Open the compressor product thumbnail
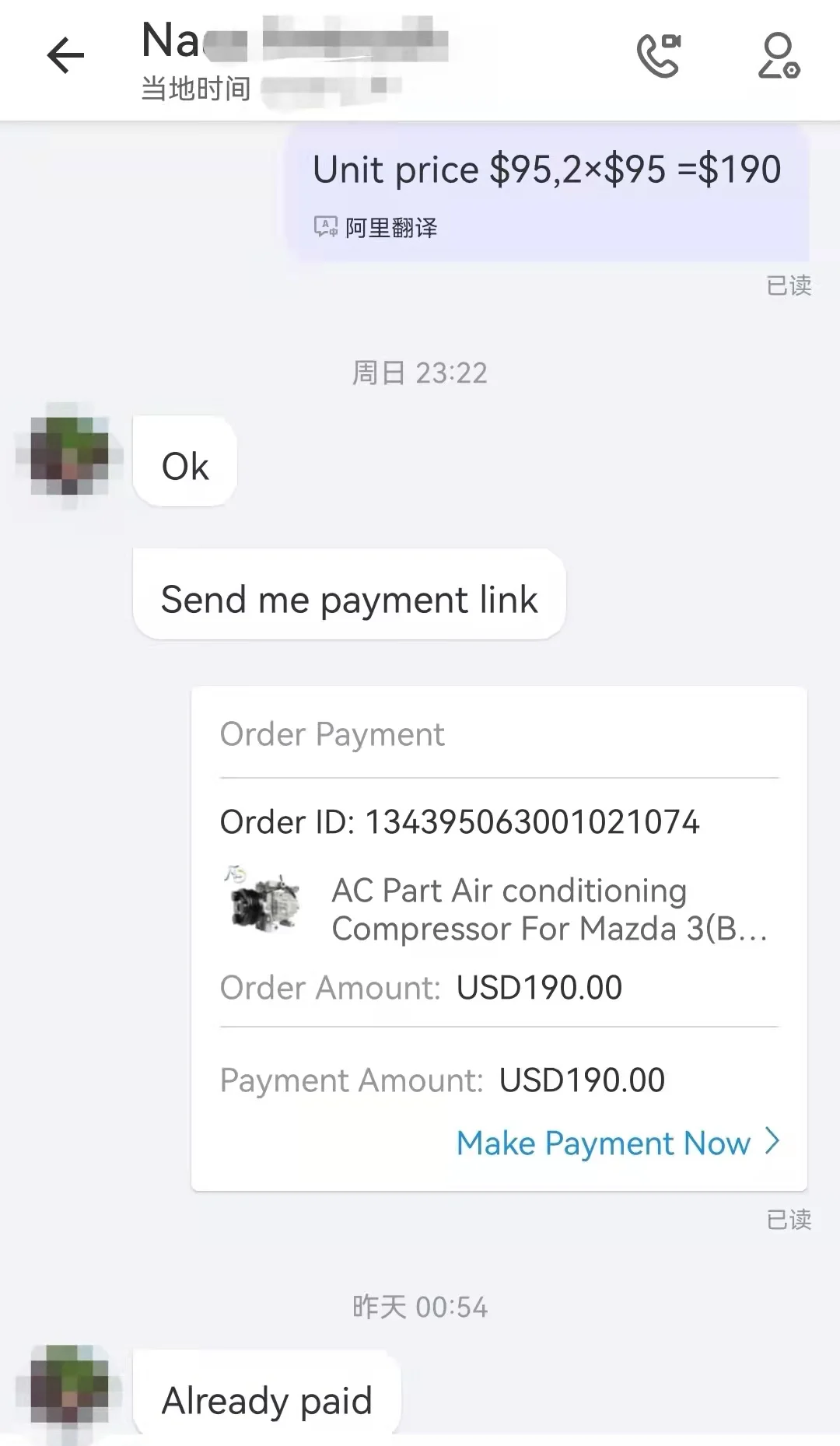Screen dimensions: 840x1446 click(x=263, y=901)
